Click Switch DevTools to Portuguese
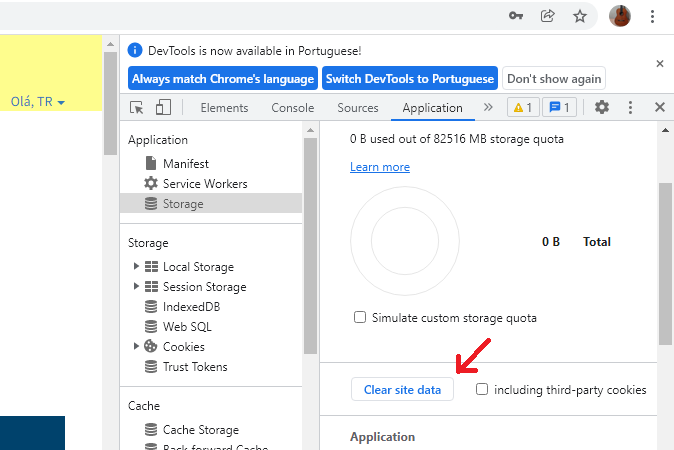 tap(410, 78)
